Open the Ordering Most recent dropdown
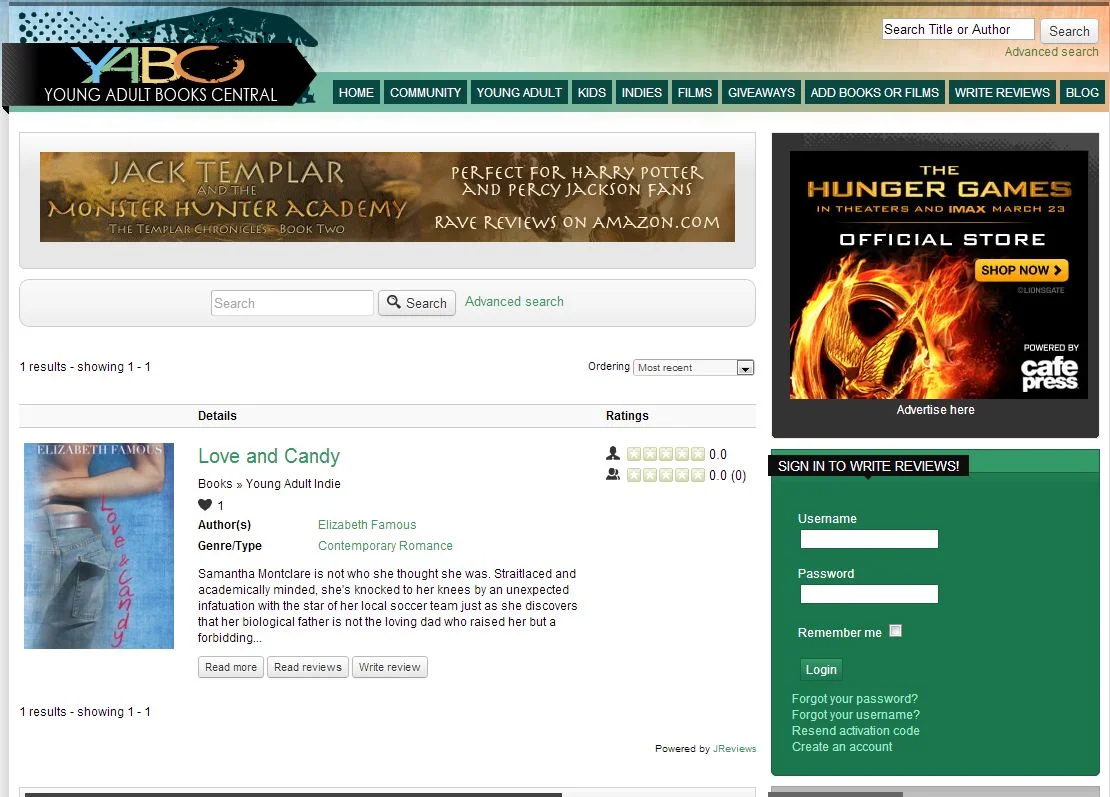Screen dimensions: 1110x797 point(694,367)
